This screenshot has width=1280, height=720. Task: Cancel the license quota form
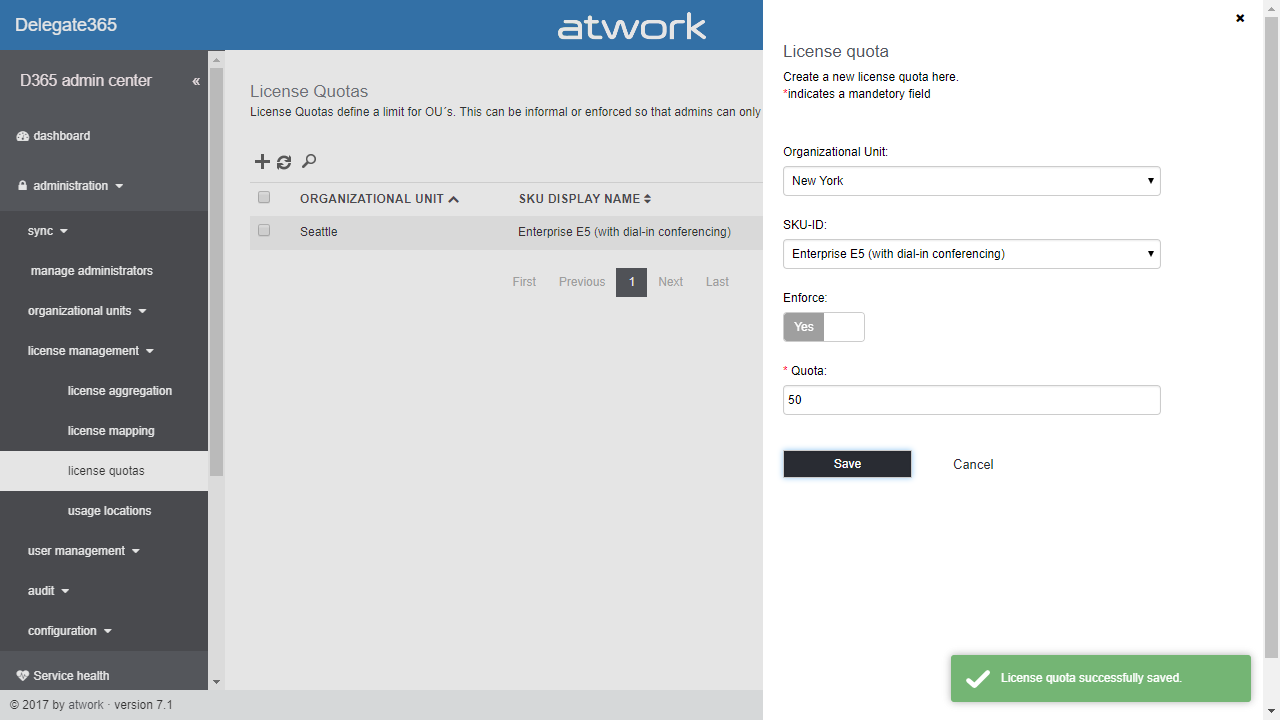(973, 464)
